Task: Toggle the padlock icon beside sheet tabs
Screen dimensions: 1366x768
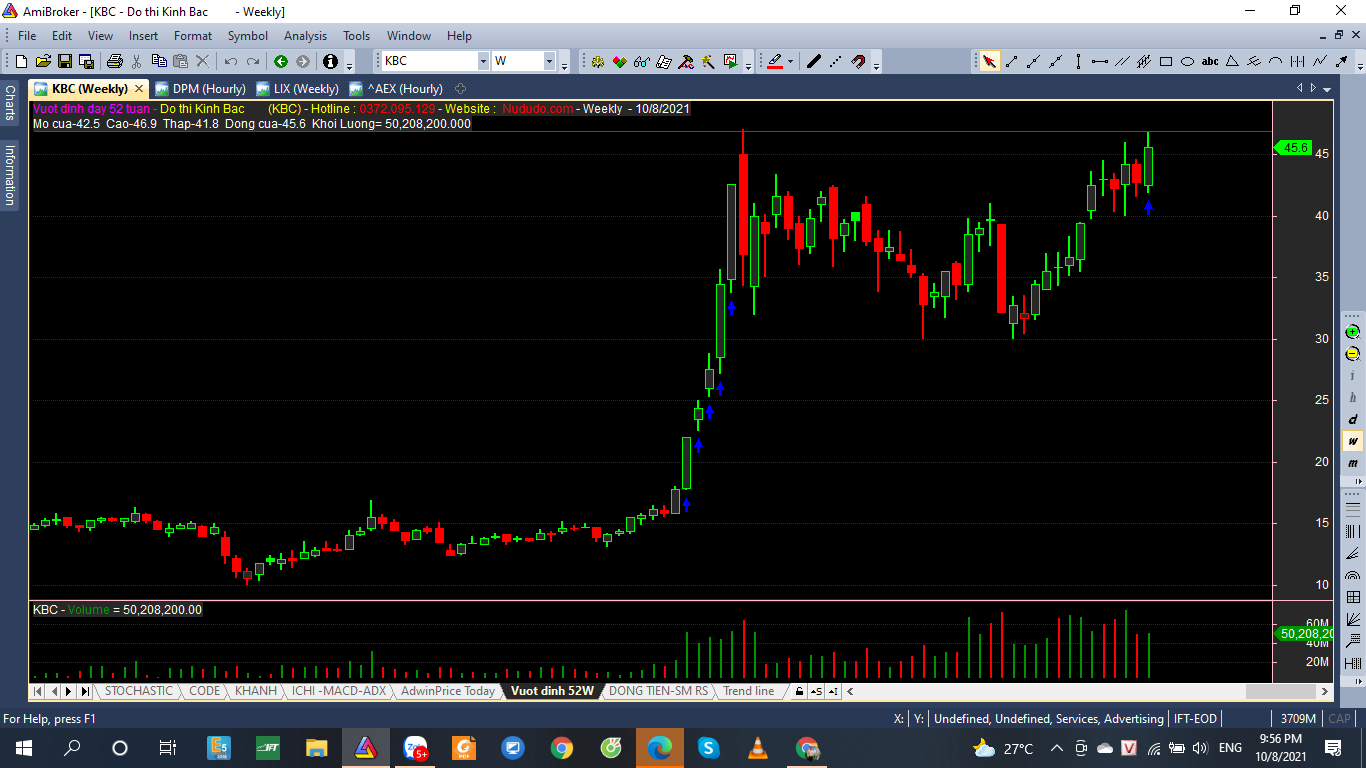Action: coord(798,691)
